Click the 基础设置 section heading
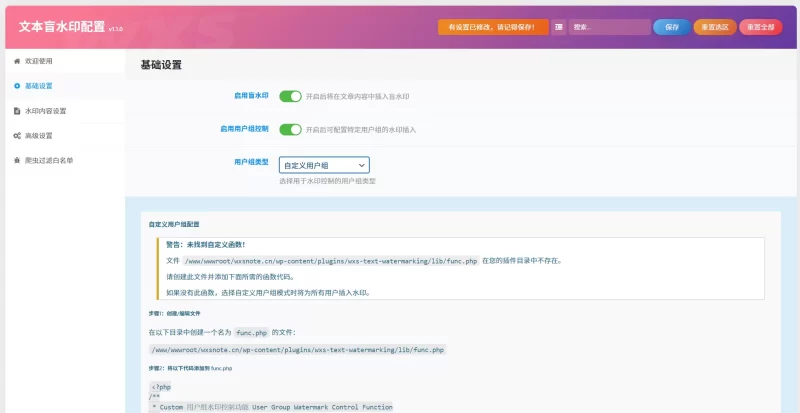Image resolution: width=800 pixels, height=413 pixels. [161, 65]
